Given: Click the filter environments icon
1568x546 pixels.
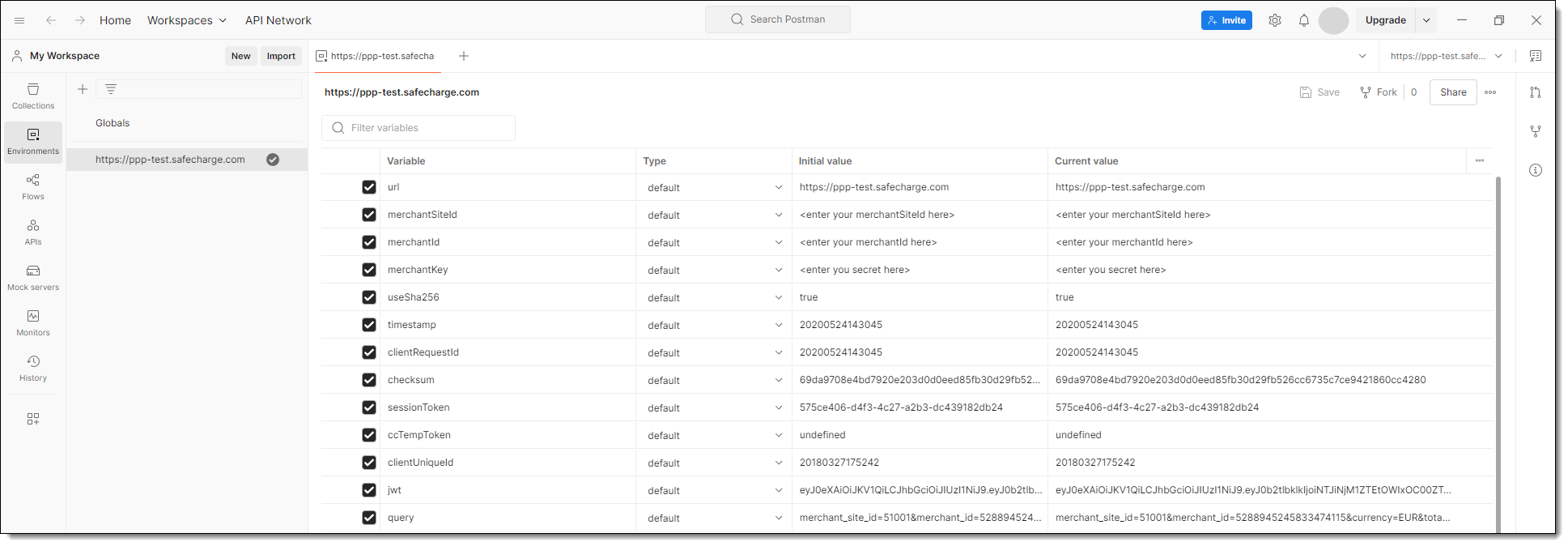Looking at the screenshot, I should click(111, 89).
